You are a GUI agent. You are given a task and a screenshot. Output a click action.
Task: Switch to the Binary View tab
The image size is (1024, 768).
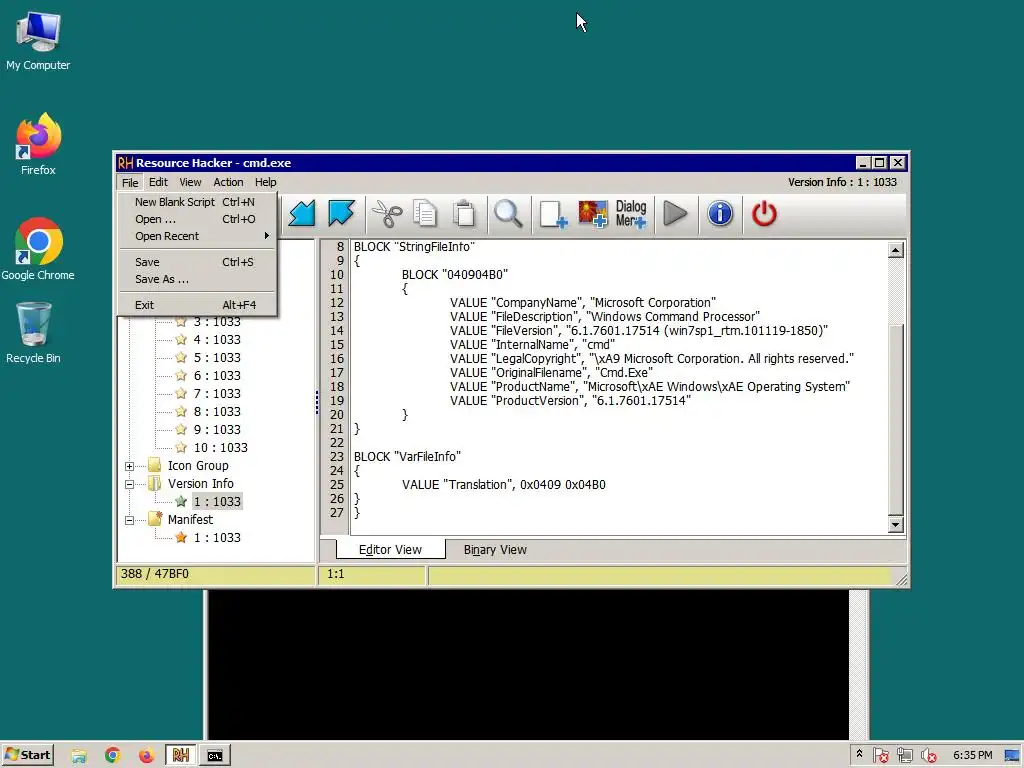tap(495, 550)
